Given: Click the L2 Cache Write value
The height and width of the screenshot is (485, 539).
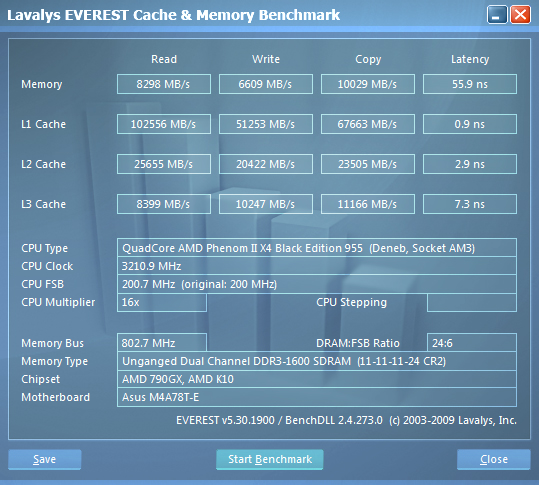Looking at the screenshot, I should [x=266, y=164].
